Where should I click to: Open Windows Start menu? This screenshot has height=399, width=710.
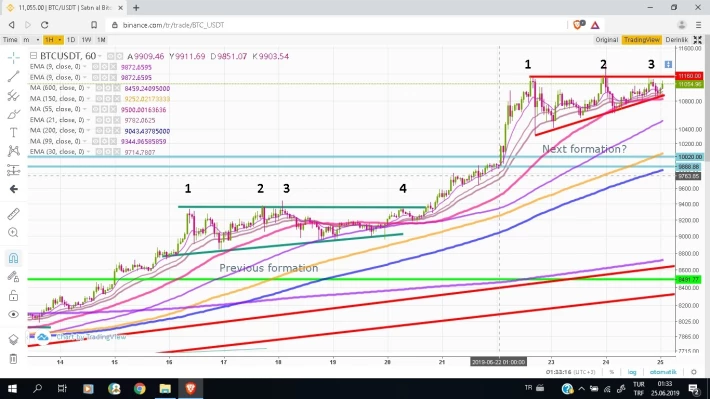12,389
